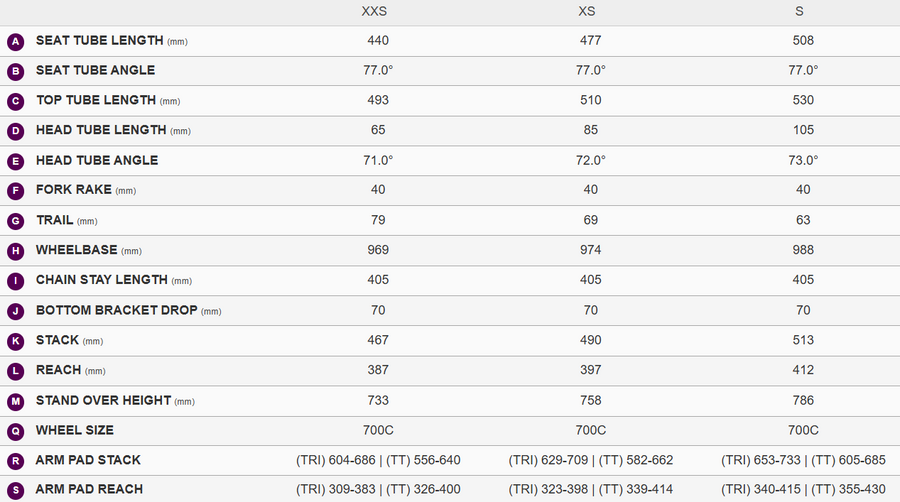Select the G icon next to Trail
Viewport: 900px width, 502px height.
(15, 221)
